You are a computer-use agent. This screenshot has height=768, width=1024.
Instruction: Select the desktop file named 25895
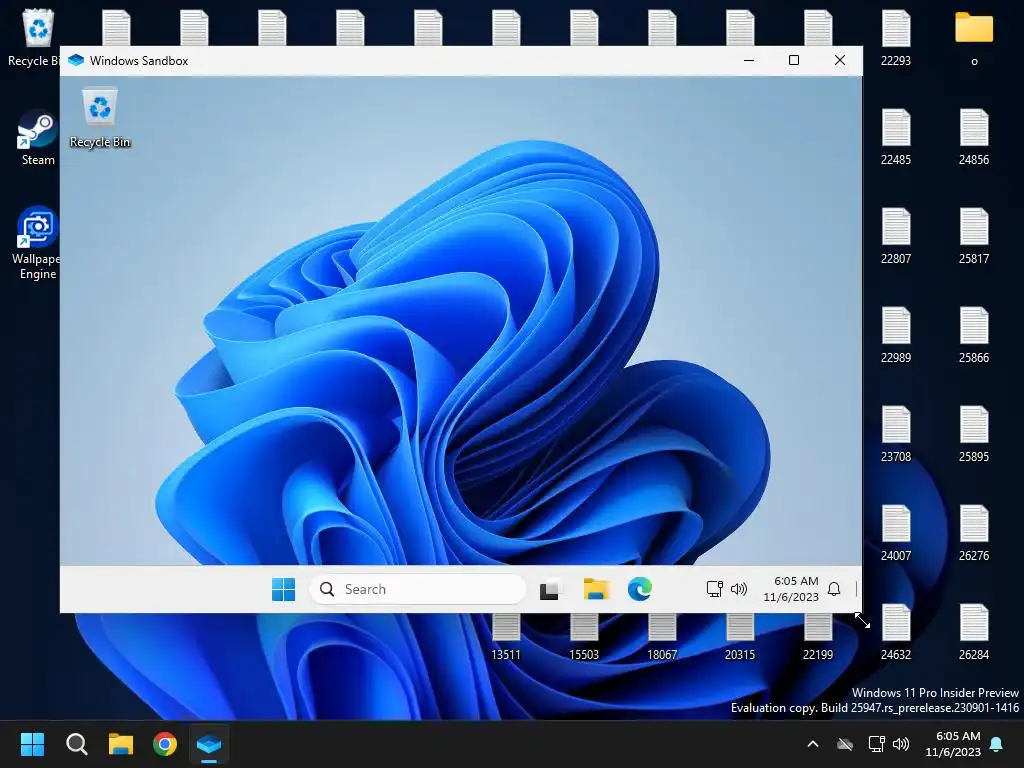pos(974,434)
